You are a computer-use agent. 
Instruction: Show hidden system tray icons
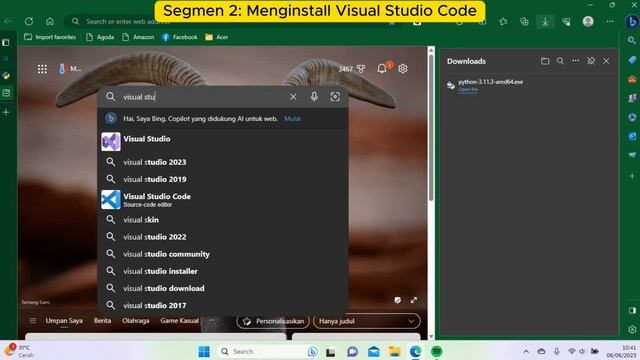click(x=526, y=351)
